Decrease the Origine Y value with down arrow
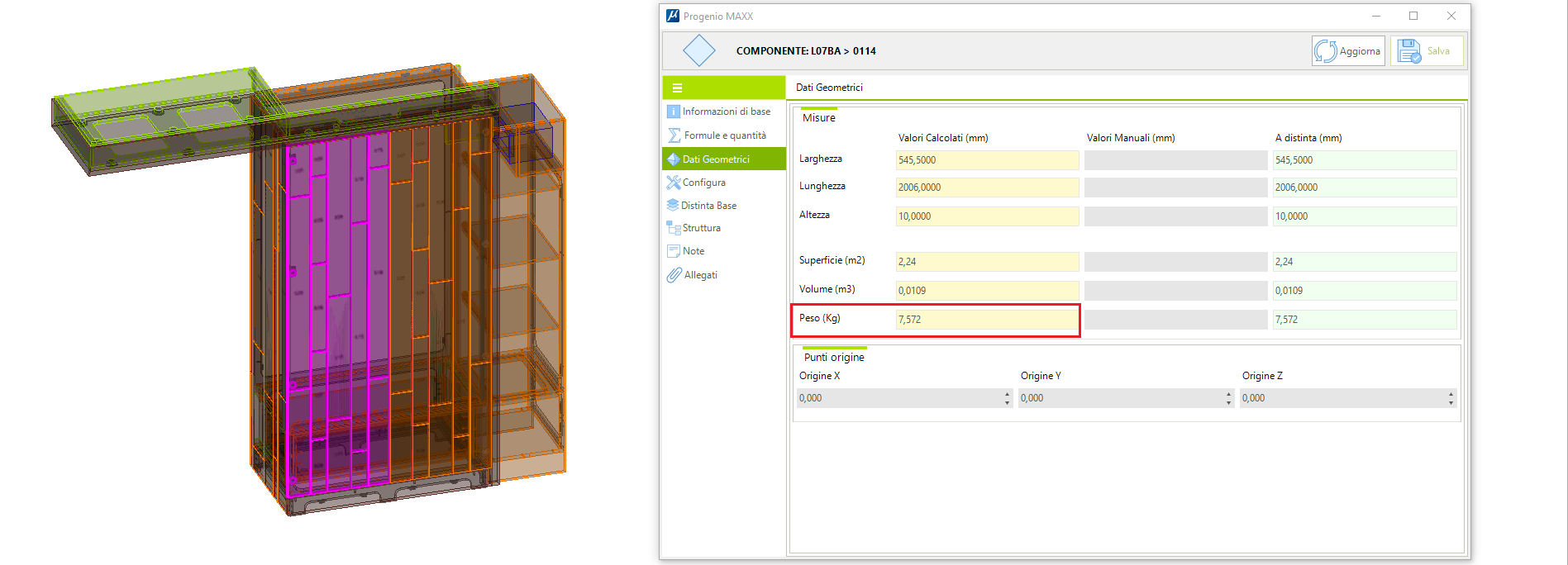The image size is (1568, 565). [x=1228, y=402]
